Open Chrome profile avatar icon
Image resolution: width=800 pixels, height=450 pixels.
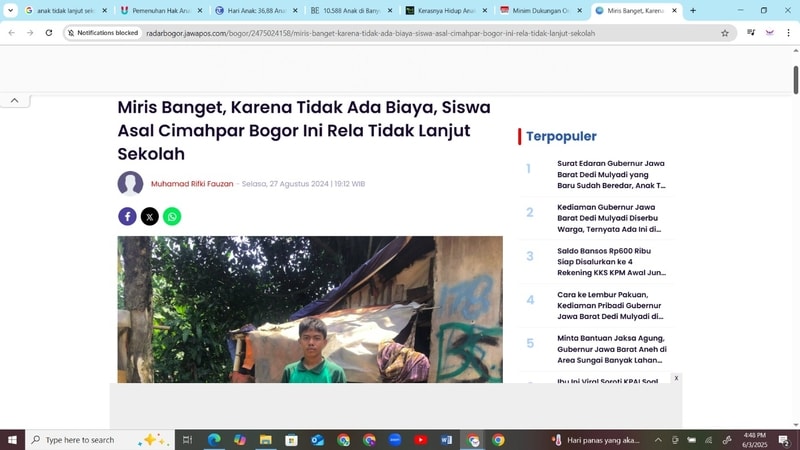(x=769, y=33)
